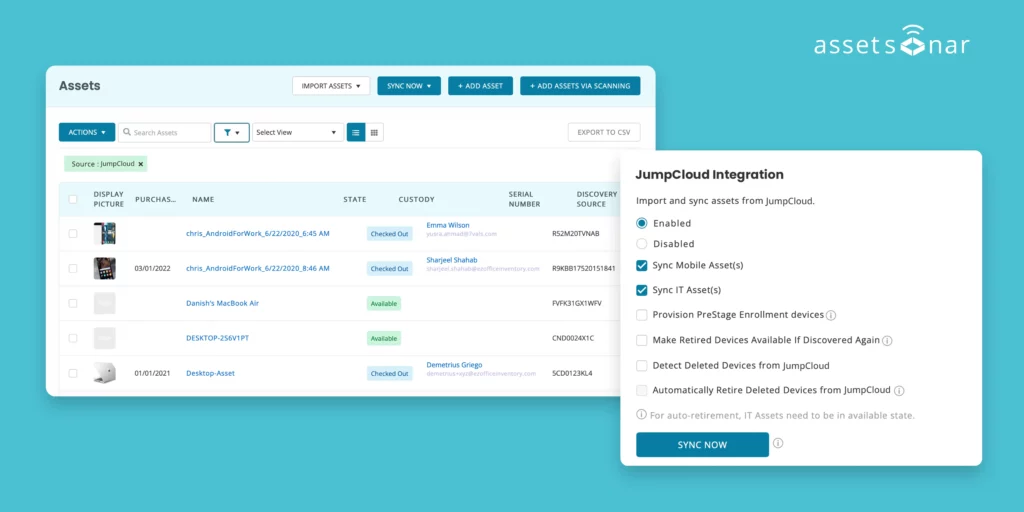This screenshot has width=1024, height=512.
Task: Open the Import Assets dropdown
Action: 331,86
